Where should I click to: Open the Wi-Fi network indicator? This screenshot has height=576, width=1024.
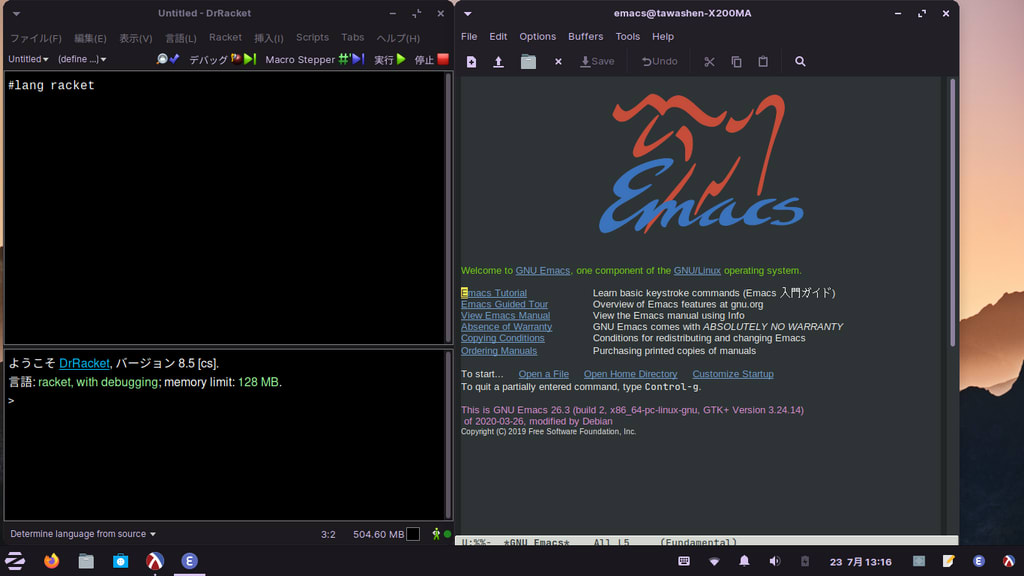point(714,561)
